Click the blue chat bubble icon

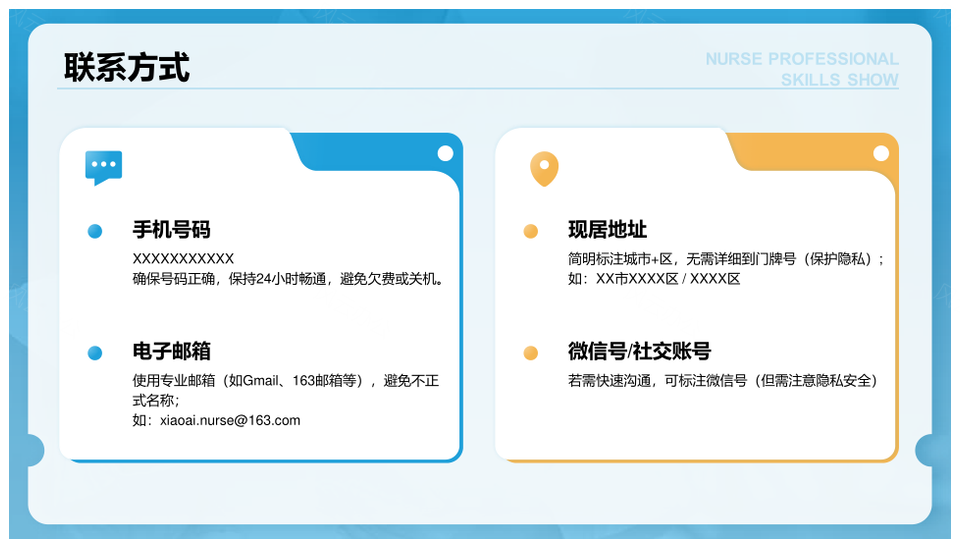tap(103, 168)
